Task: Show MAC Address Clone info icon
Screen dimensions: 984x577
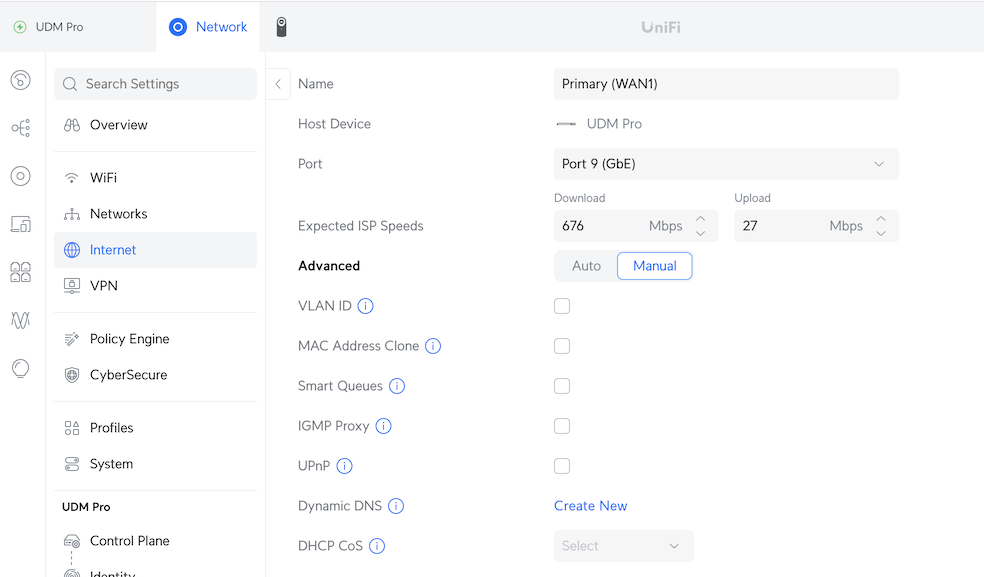Action: tap(433, 346)
